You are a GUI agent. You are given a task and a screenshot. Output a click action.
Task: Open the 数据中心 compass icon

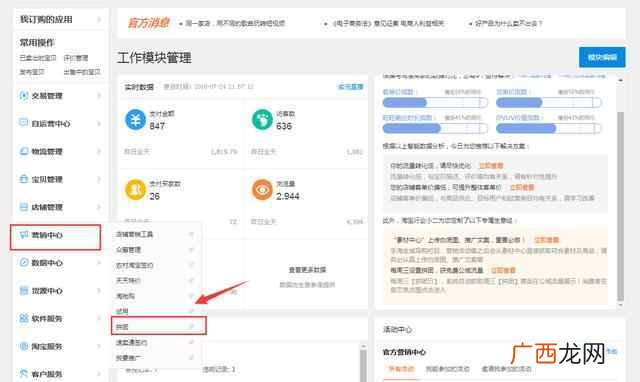tap(24, 262)
